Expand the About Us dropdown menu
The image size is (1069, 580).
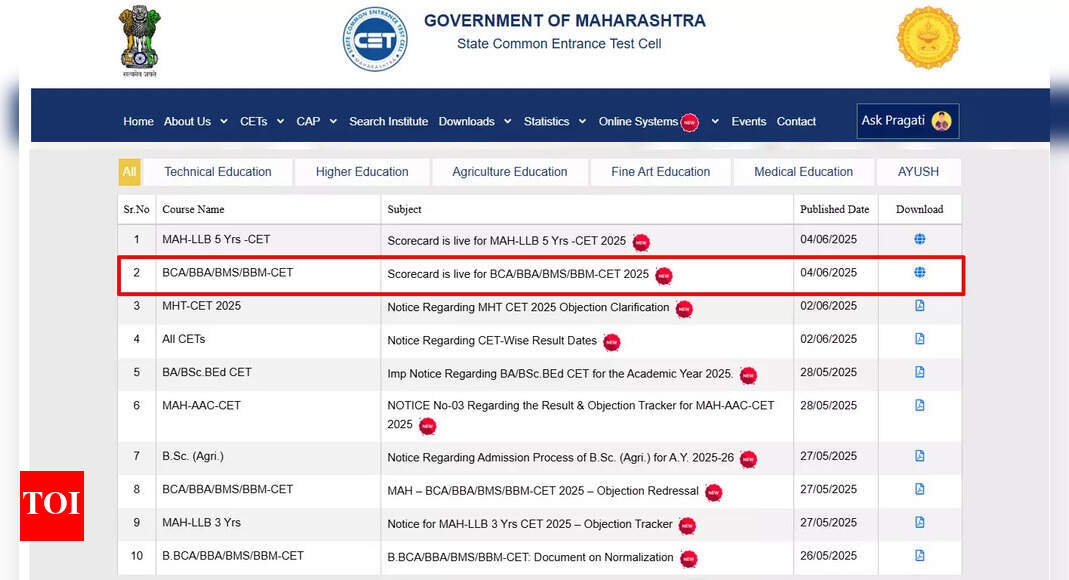(x=195, y=122)
